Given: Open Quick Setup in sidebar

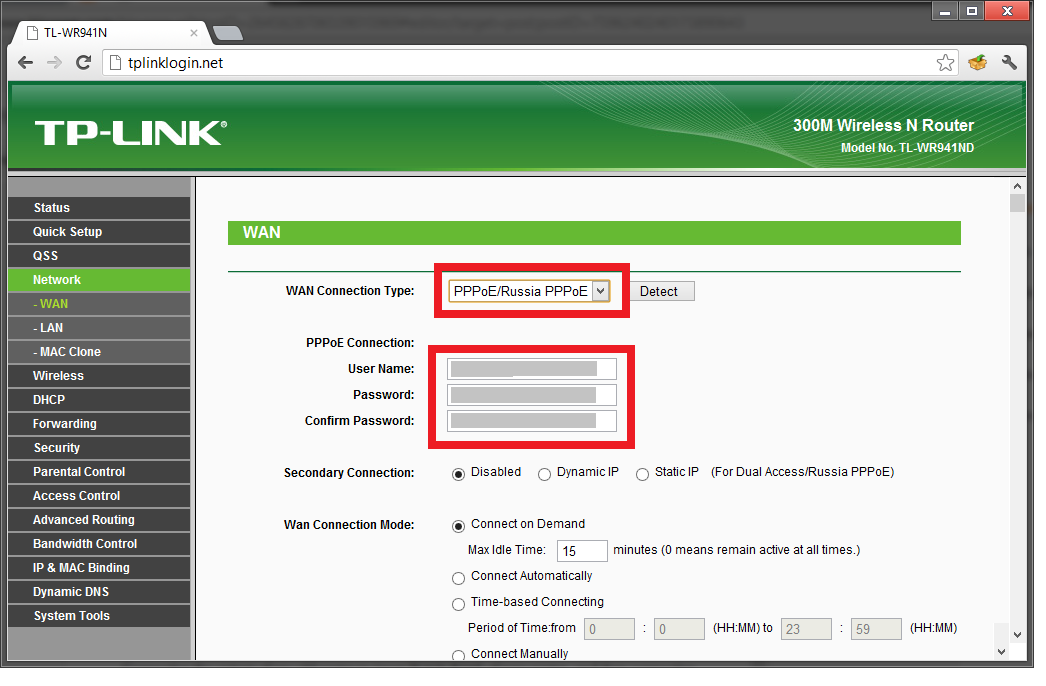Looking at the screenshot, I should pyautogui.click(x=99, y=232).
